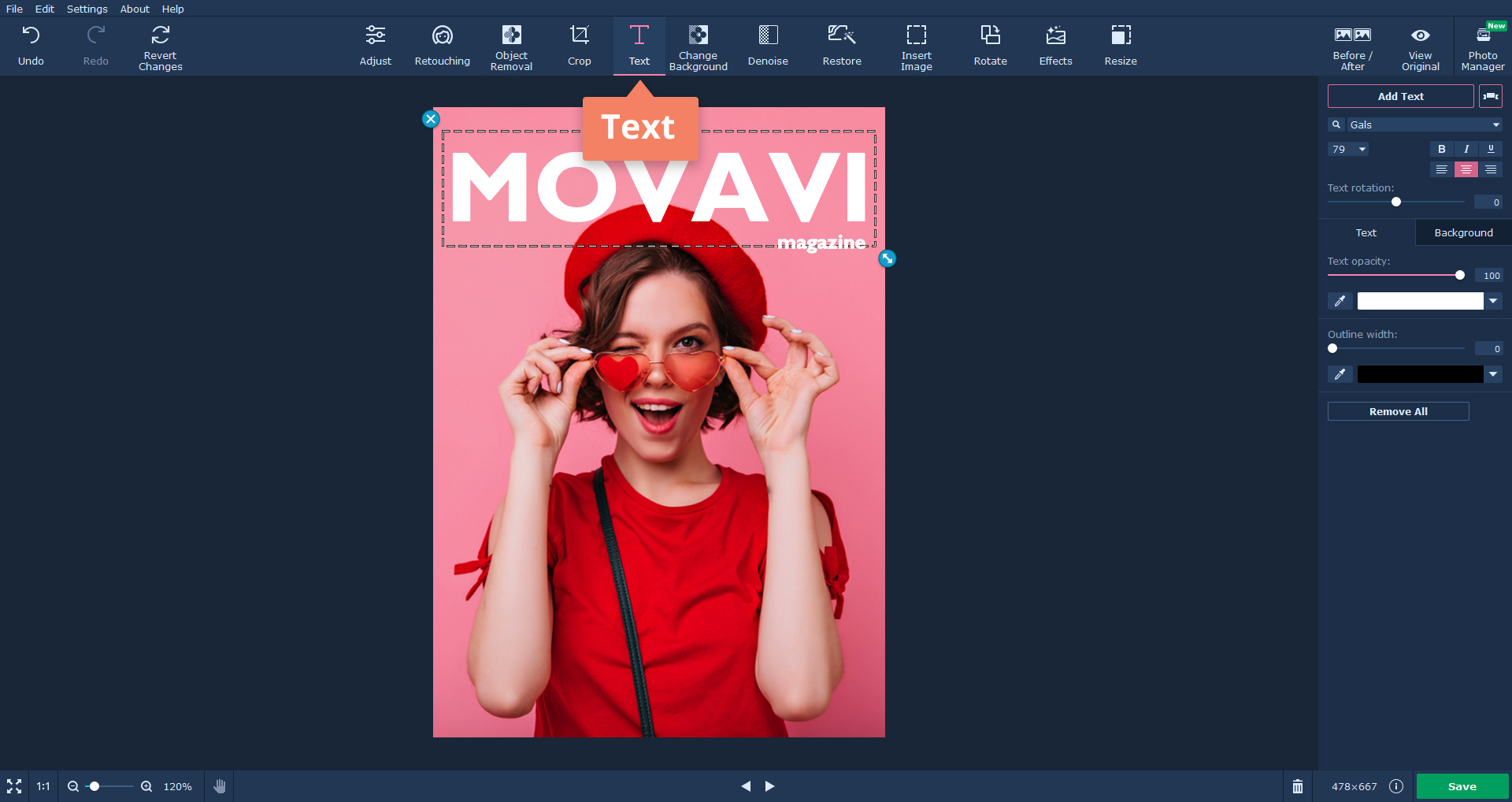Pick outline color with the eyedropper
Screen dimensions: 1512x802
point(1340,374)
